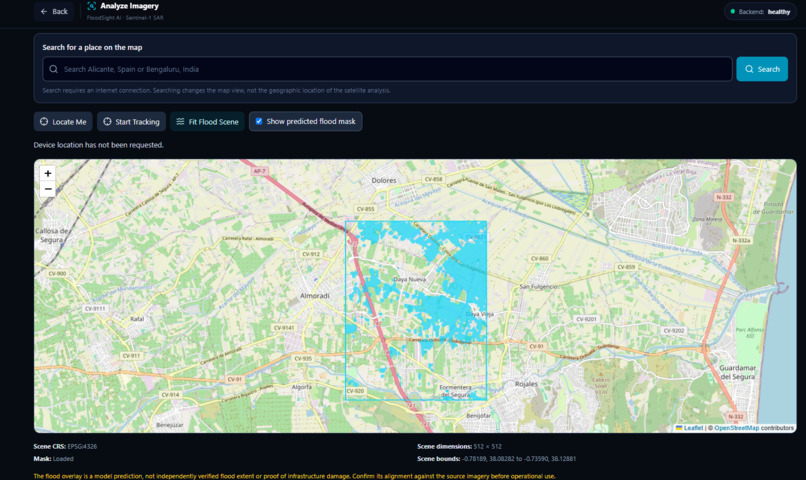Click the CV-855 road shield
This screenshot has width=806, height=480.
click(365, 209)
